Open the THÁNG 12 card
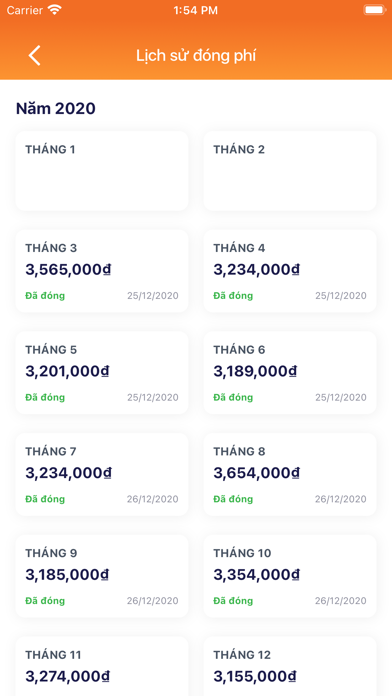This screenshot has height=696, width=392. click(x=290, y=666)
